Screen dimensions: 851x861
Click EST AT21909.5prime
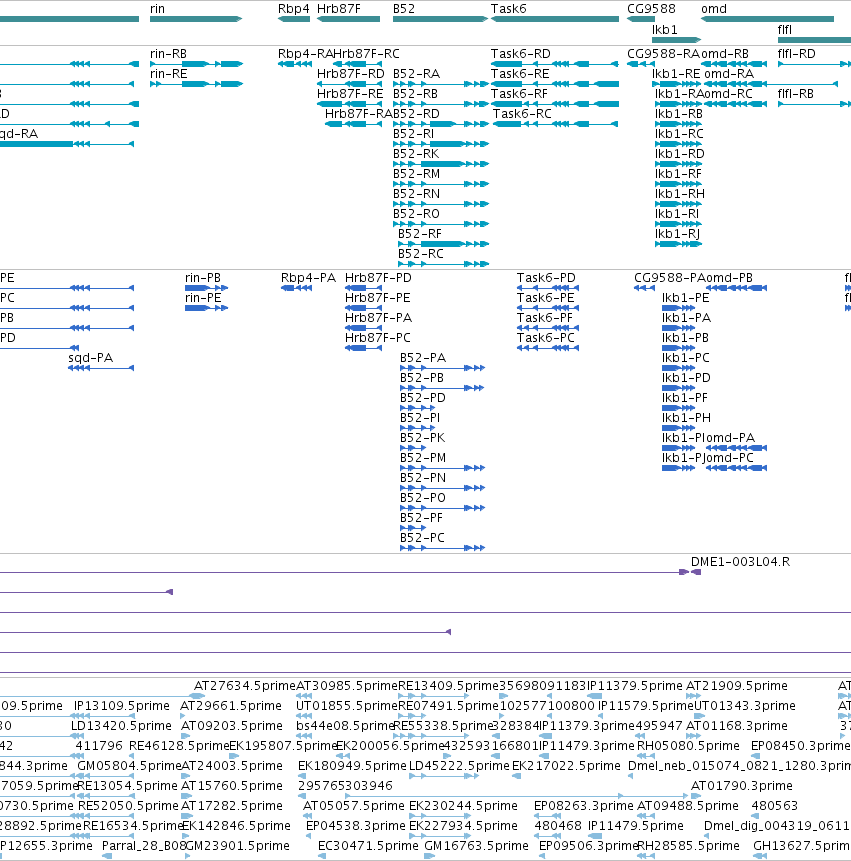coord(737,686)
